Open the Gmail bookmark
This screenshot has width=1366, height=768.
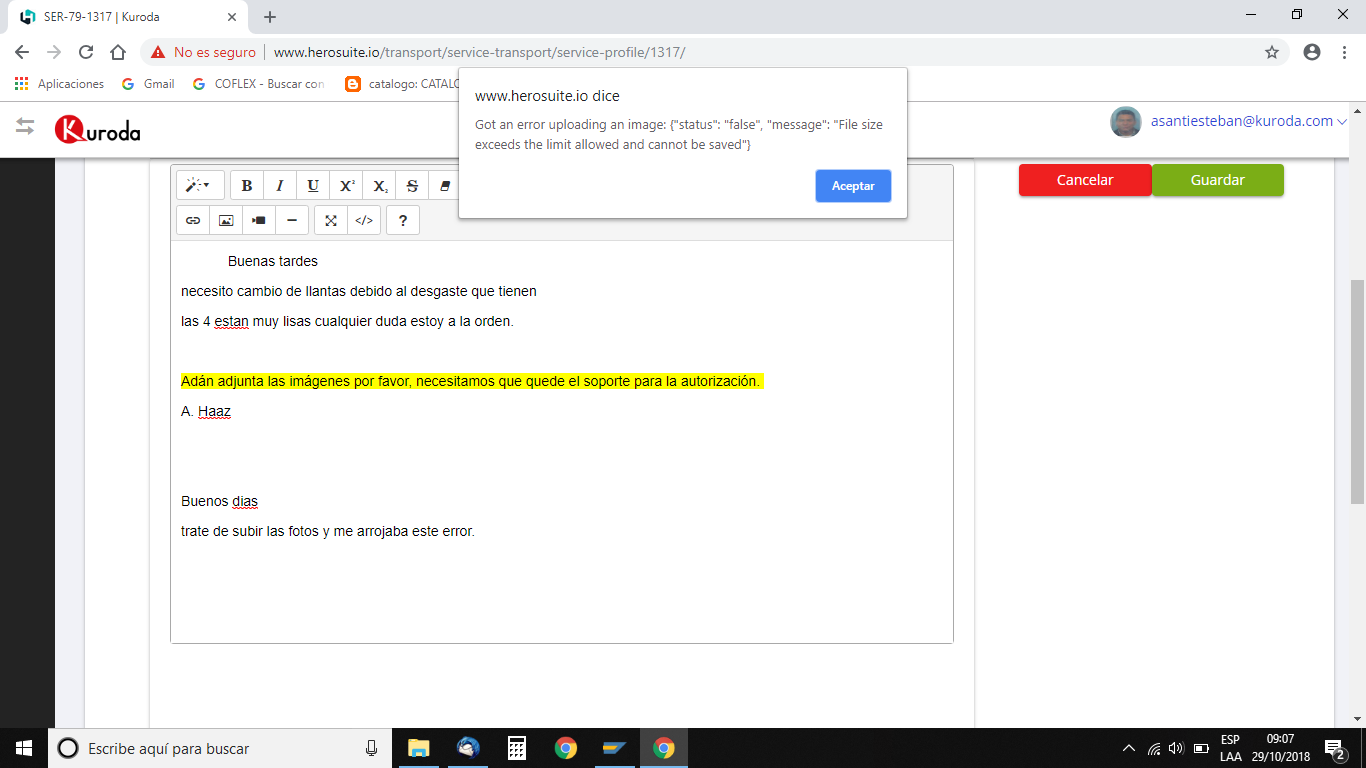(148, 84)
